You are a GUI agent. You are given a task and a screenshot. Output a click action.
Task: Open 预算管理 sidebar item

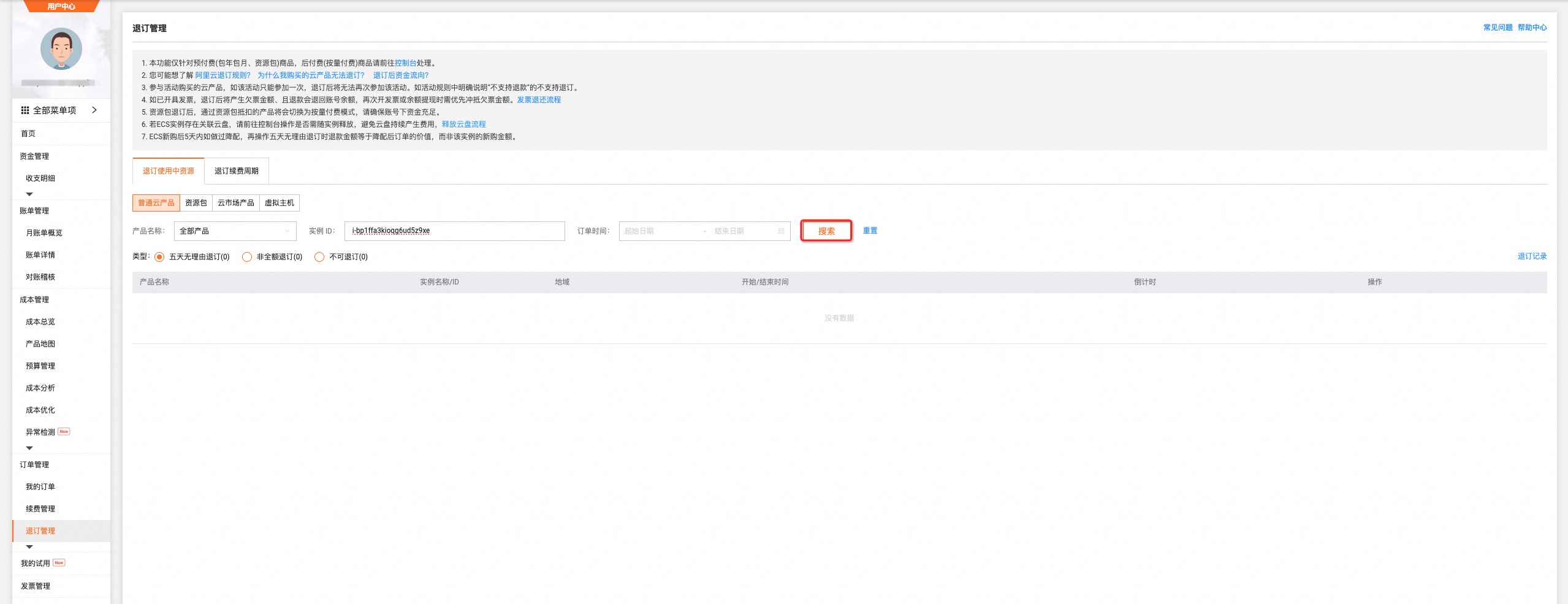tap(40, 366)
